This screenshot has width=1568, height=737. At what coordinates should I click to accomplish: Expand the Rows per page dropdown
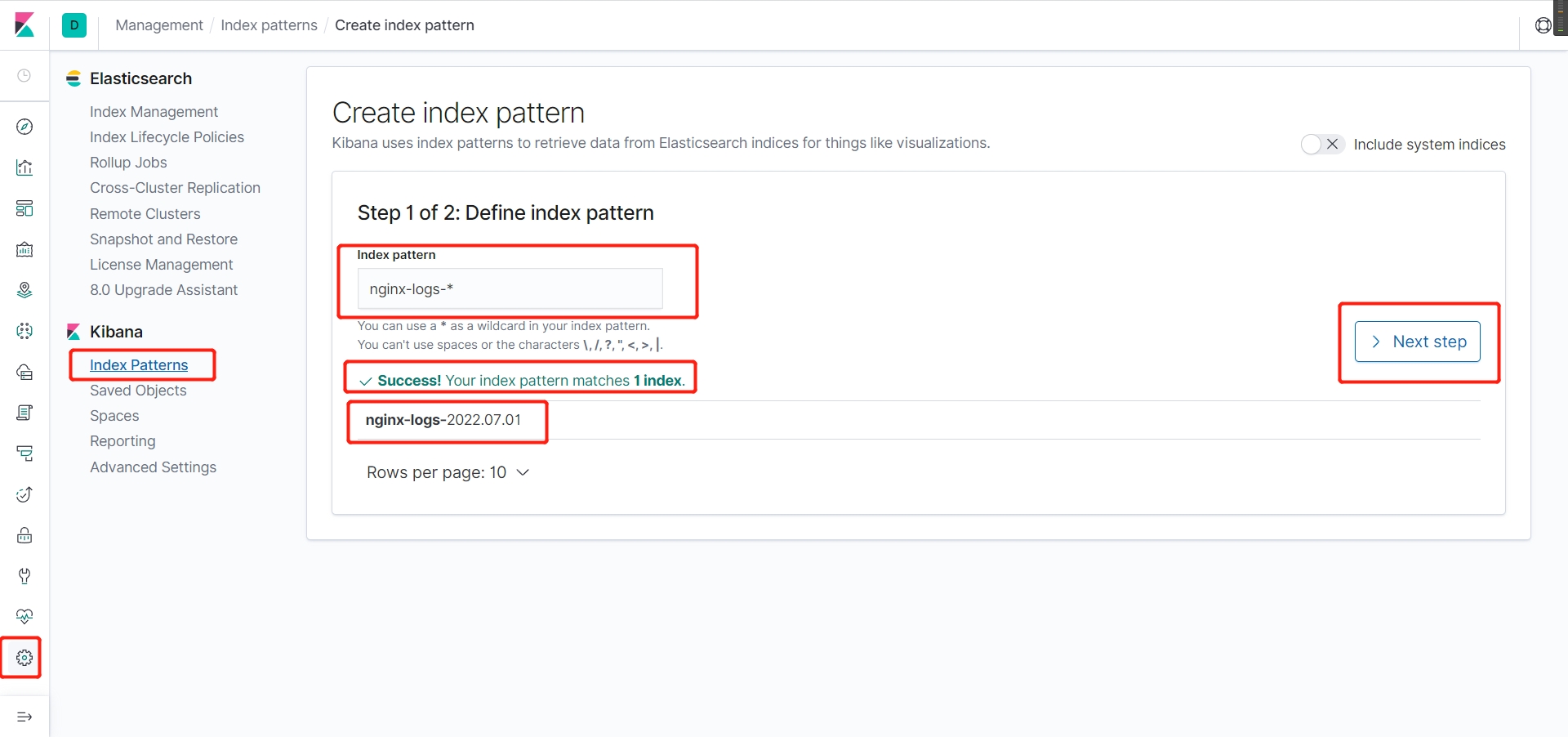tap(448, 473)
